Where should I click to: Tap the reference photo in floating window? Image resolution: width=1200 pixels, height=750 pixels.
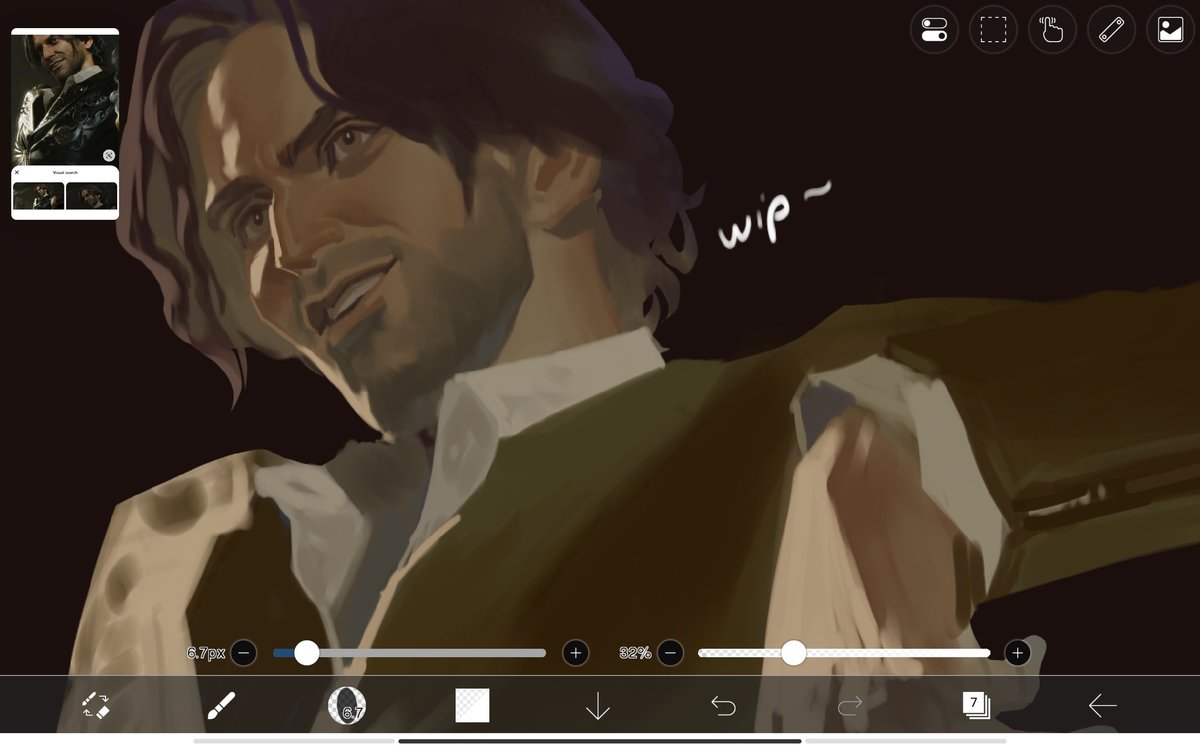65,100
